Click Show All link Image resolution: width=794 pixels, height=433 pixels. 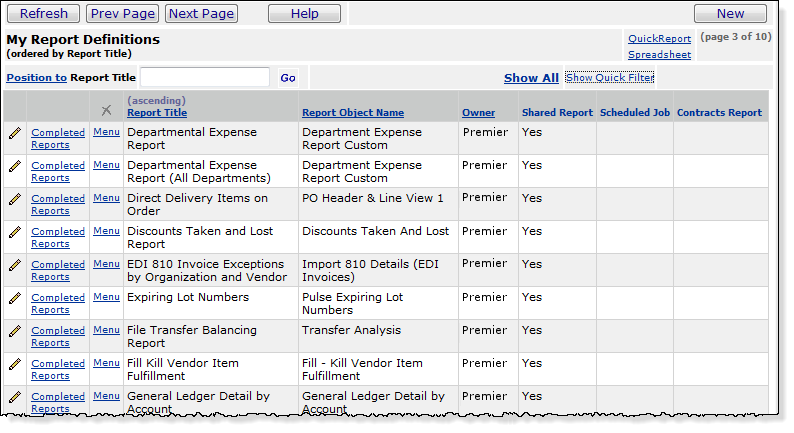[531, 78]
